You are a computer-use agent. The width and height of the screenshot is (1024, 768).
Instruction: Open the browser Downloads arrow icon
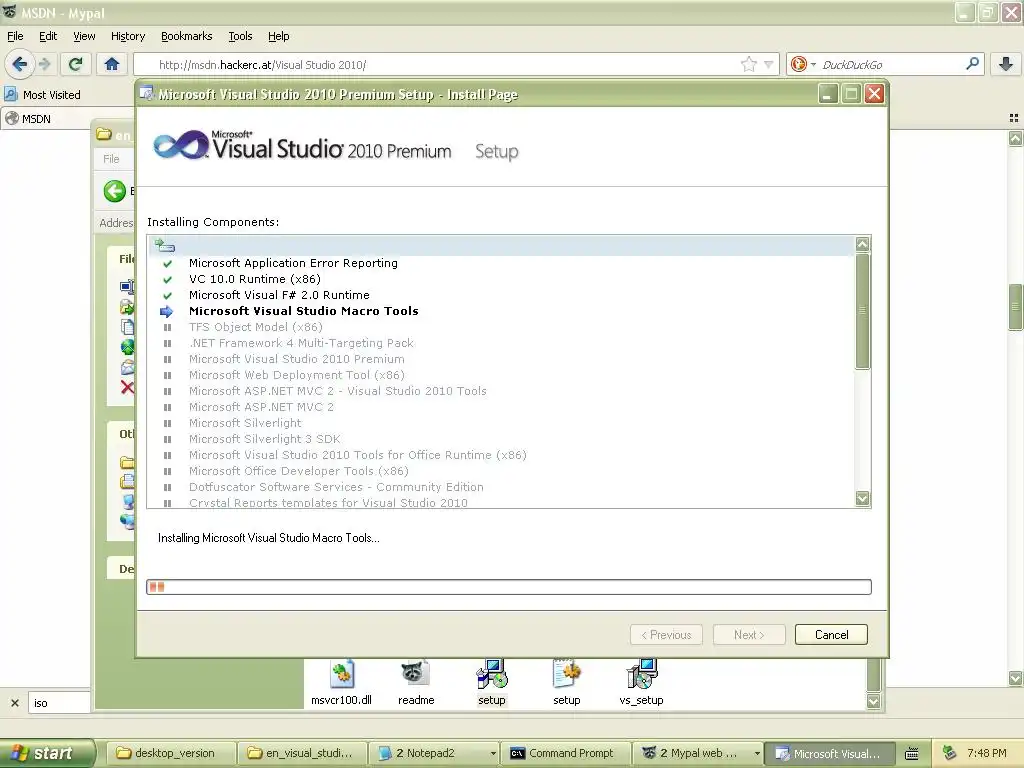pyautogui.click(x=1006, y=64)
